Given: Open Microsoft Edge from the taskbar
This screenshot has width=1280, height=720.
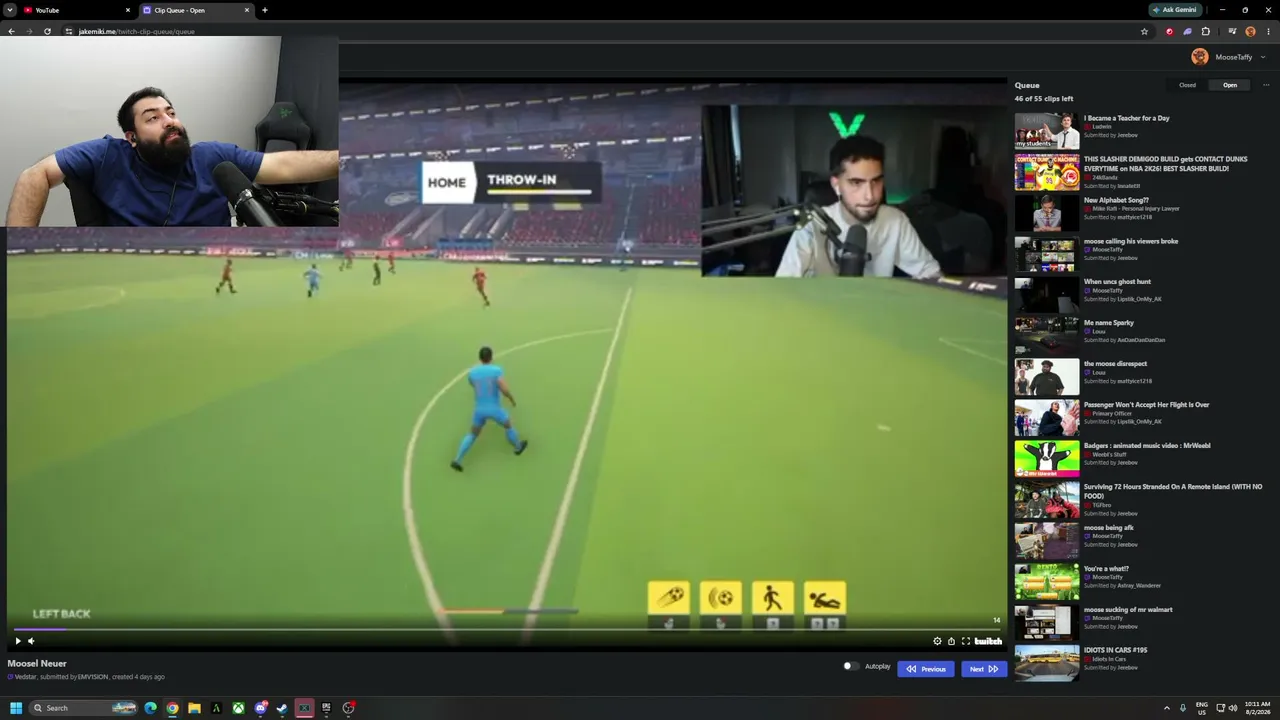Looking at the screenshot, I should [150, 708].
